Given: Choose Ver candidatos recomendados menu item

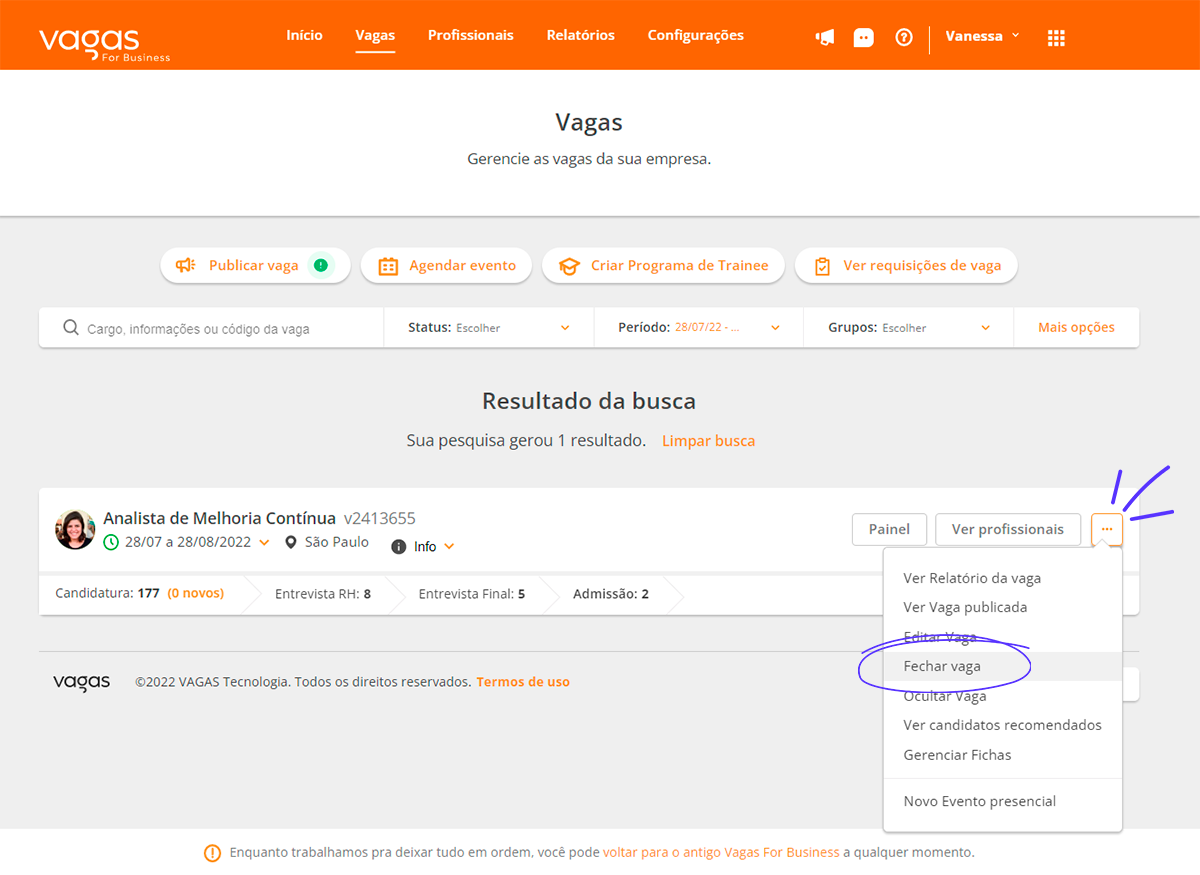Looking at the screenshot, I should 1003,725.
